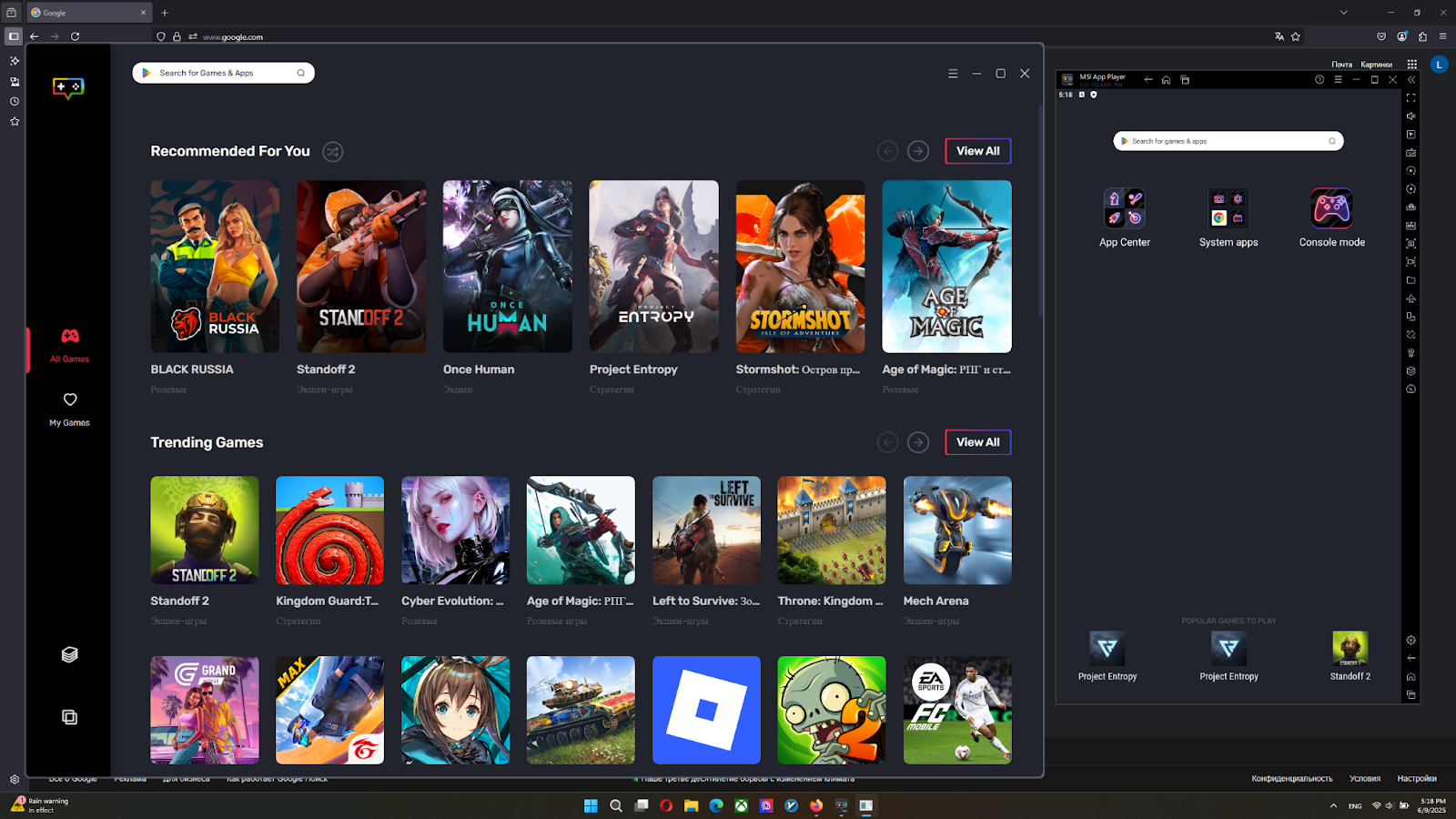The height and width of the screenshot is (819, 1456).
Task: Click next arrow in Trending Games
Action: [918, 442]
